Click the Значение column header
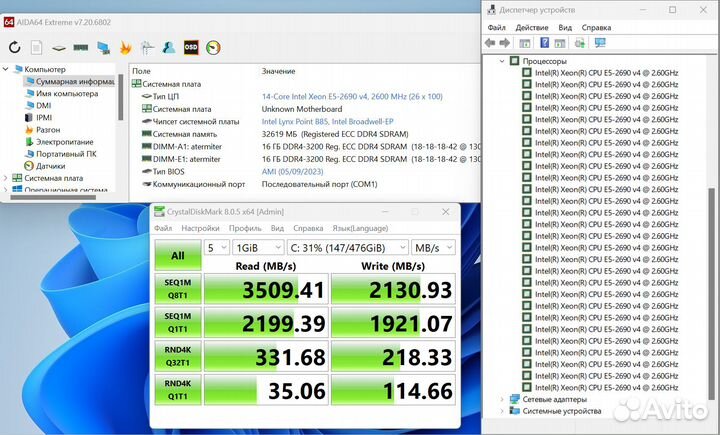Image resolution: width=720 pixels, height=435 pixels. (278, 71)
